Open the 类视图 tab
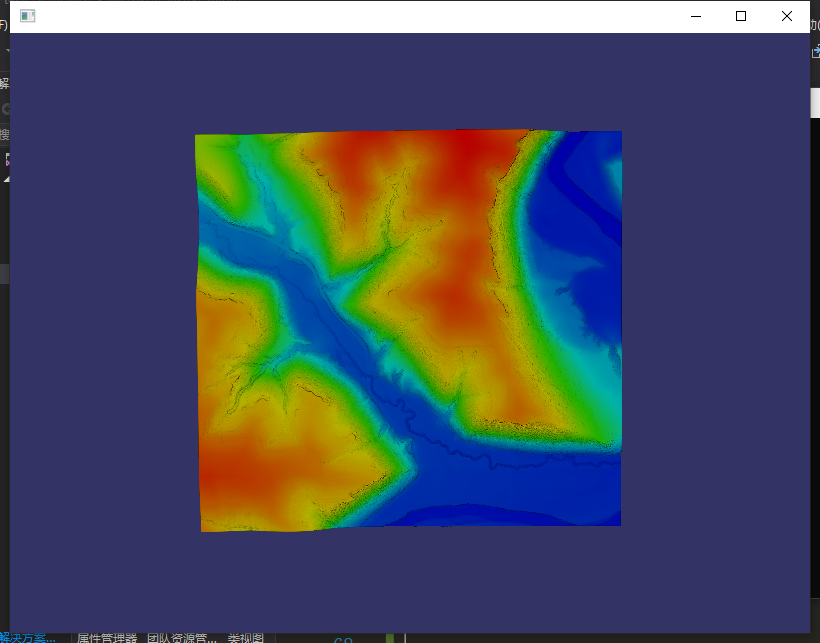 point(245,636)
